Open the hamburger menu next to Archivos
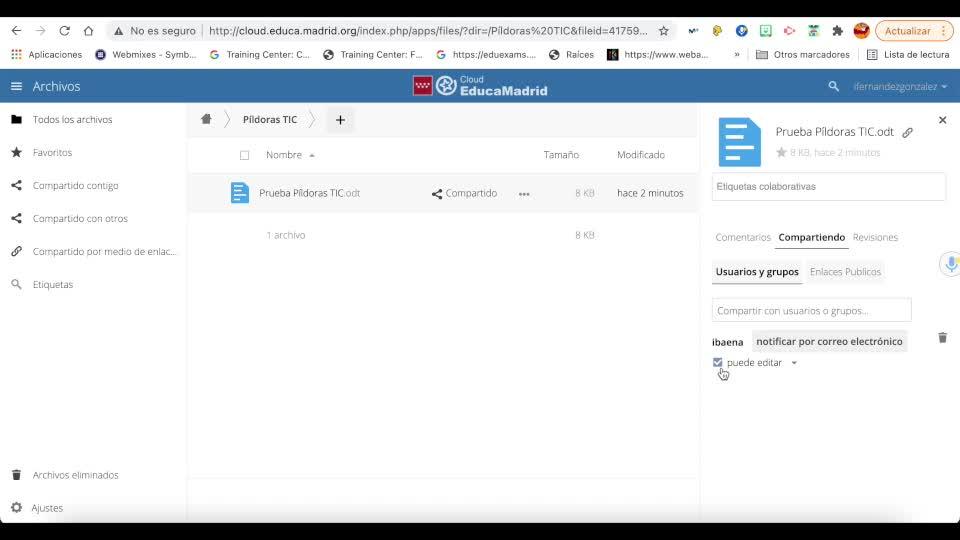The width and height of the screenshot is (960, 540). pos(17,86)
